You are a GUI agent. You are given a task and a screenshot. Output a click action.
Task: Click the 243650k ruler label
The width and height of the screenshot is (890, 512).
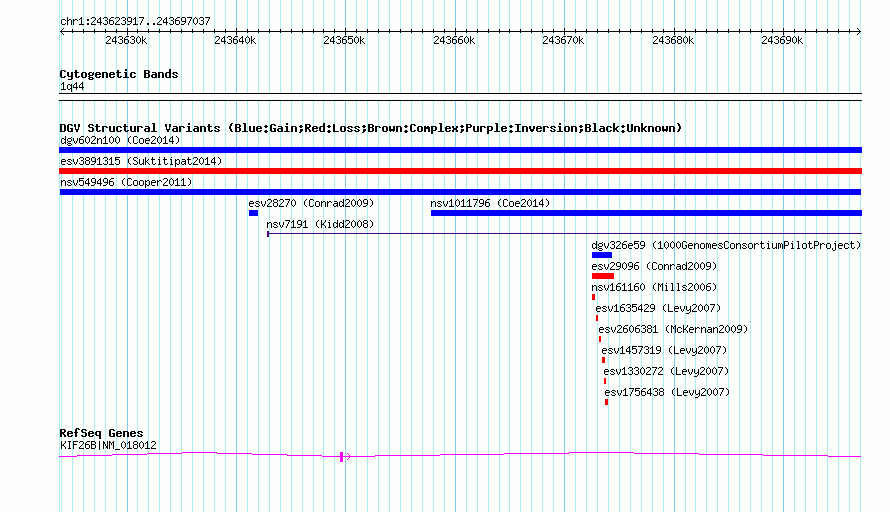(344, 40)
